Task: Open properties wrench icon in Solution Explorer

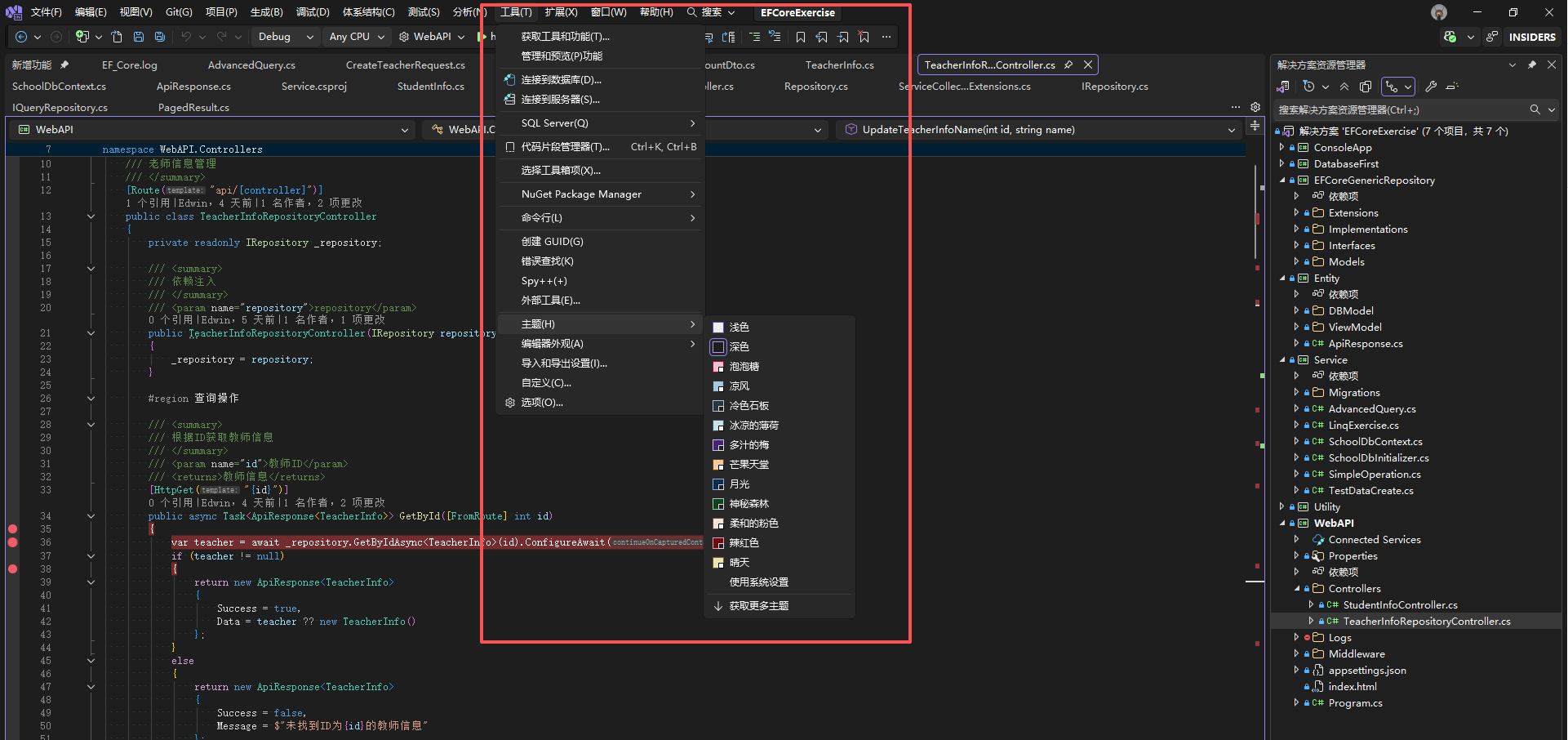Action: click(1431, 87)
